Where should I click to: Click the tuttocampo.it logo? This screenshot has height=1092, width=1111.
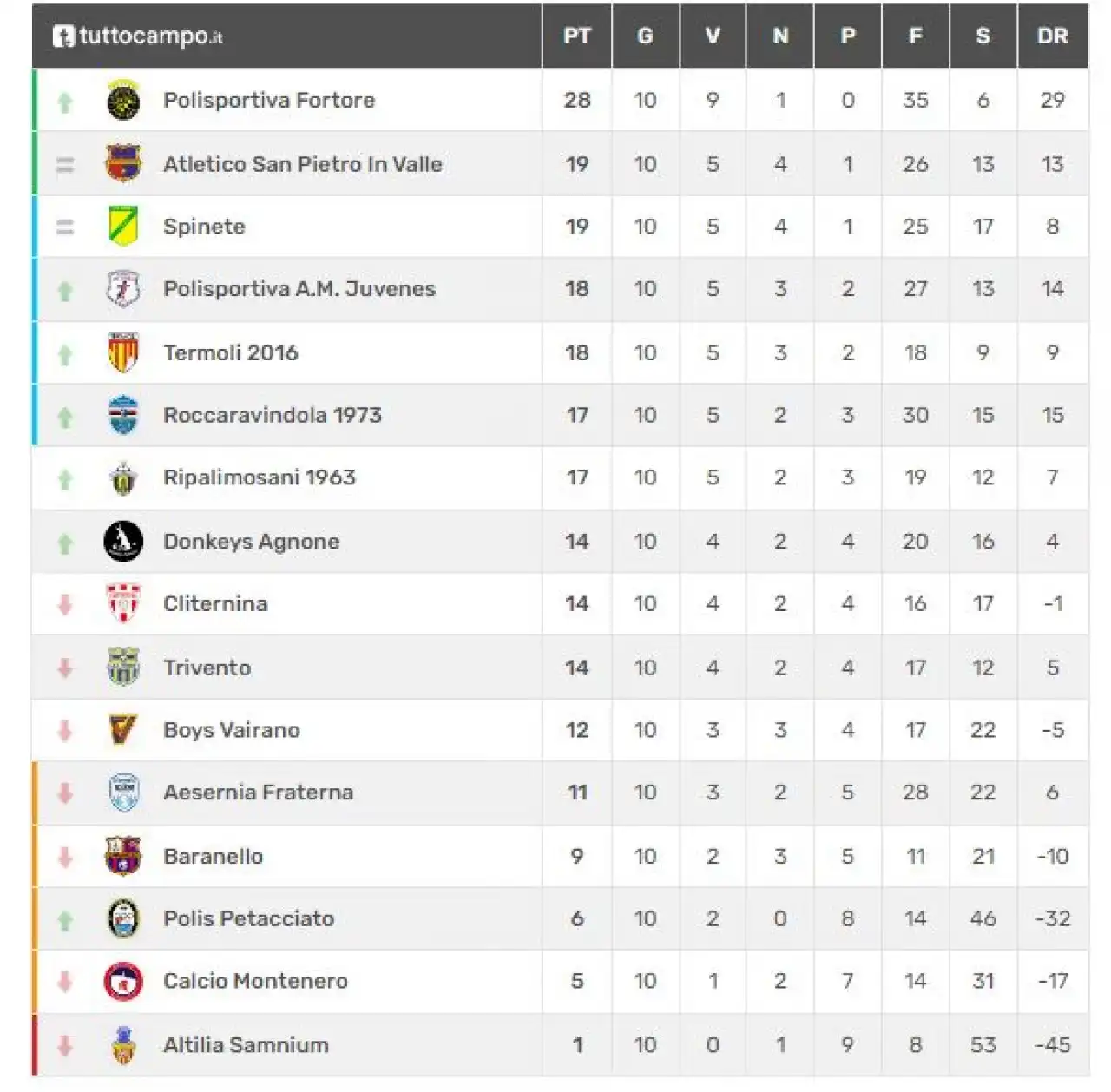[x=138, y=36]
